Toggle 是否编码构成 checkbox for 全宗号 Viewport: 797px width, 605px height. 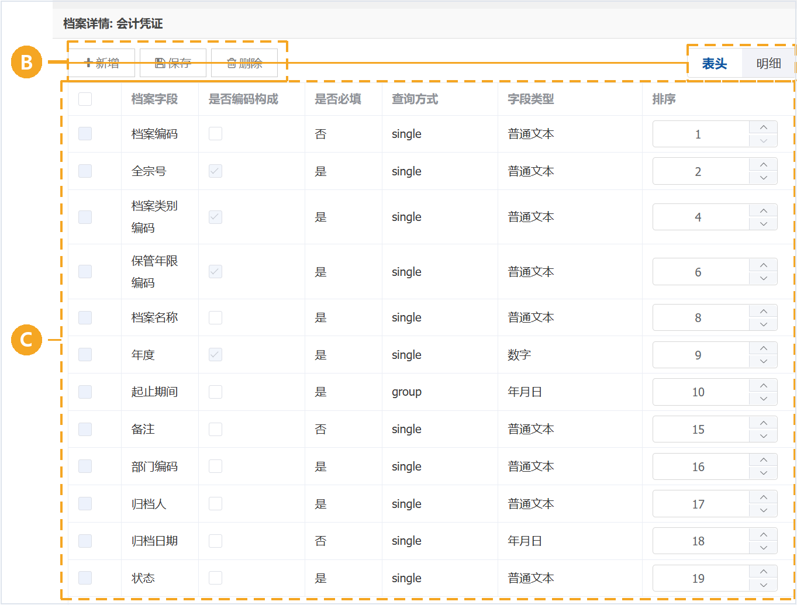216,171
